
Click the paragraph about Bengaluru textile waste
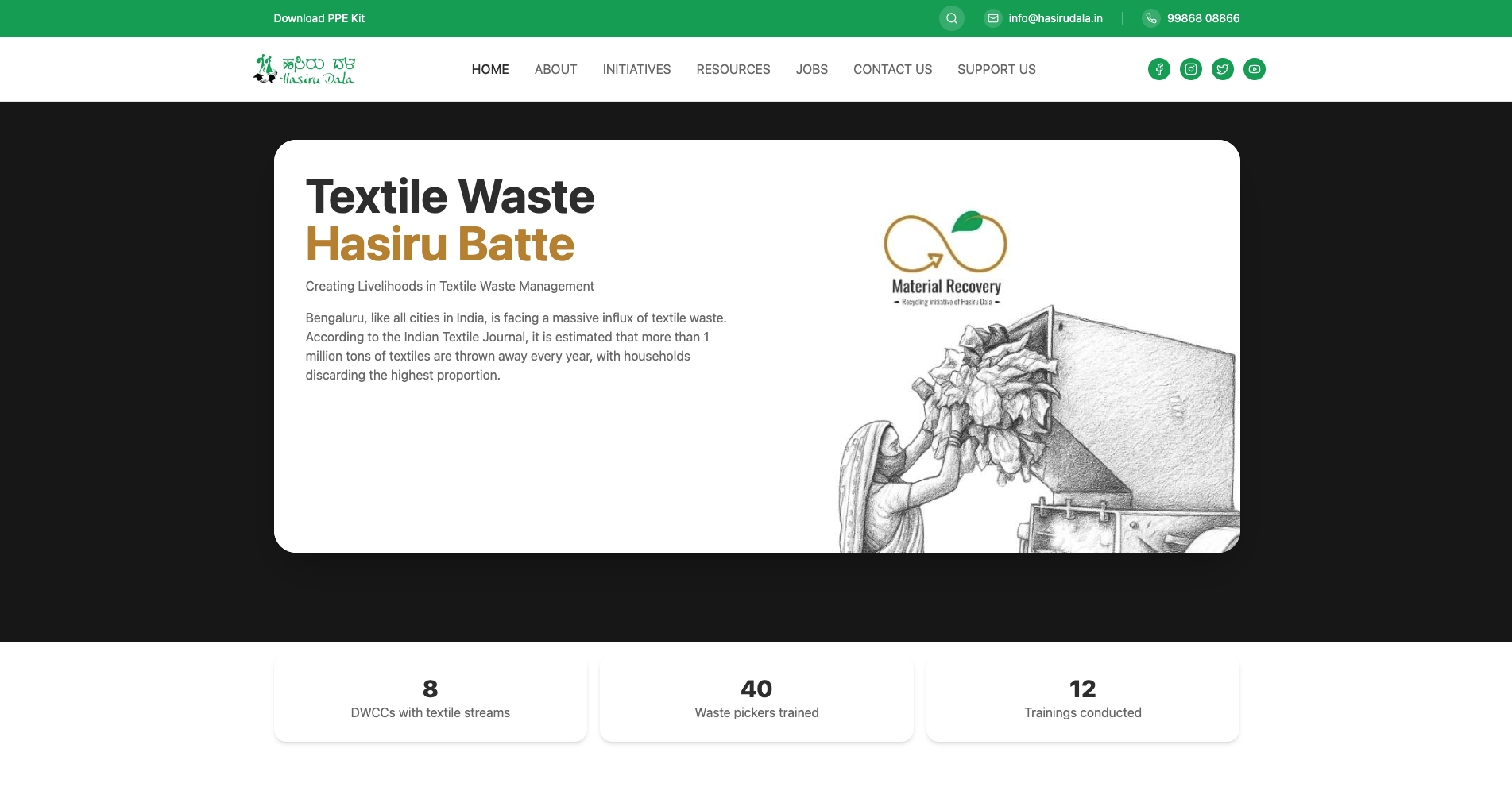(516, 346)
